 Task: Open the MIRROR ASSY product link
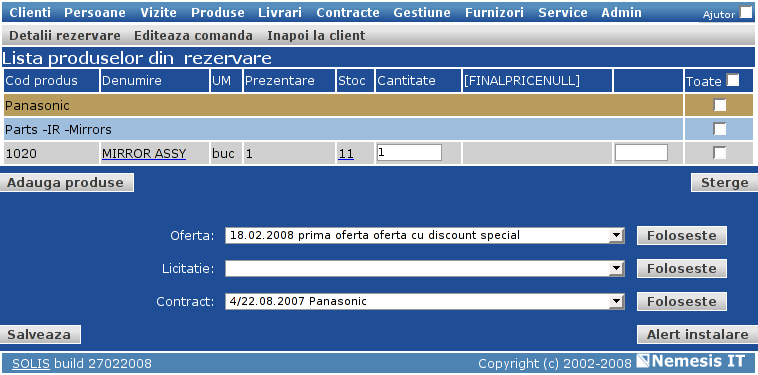144,154
